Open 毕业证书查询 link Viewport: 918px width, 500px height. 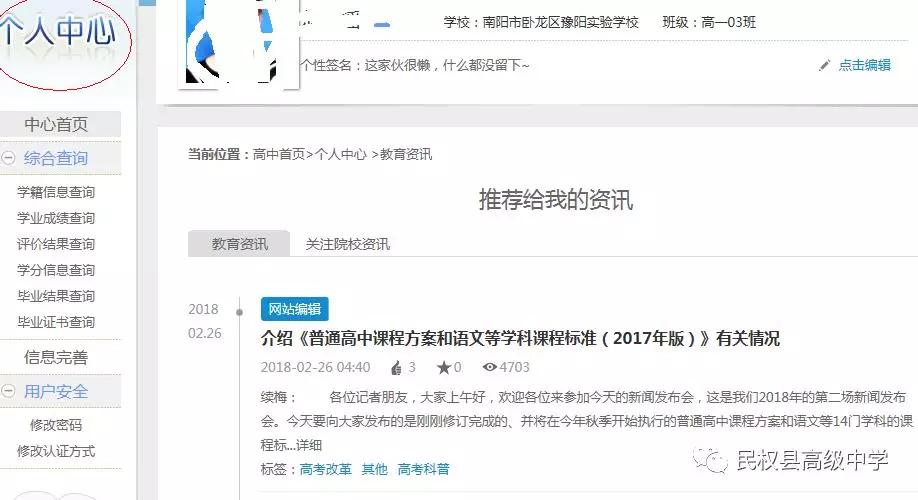pos(56,322)
